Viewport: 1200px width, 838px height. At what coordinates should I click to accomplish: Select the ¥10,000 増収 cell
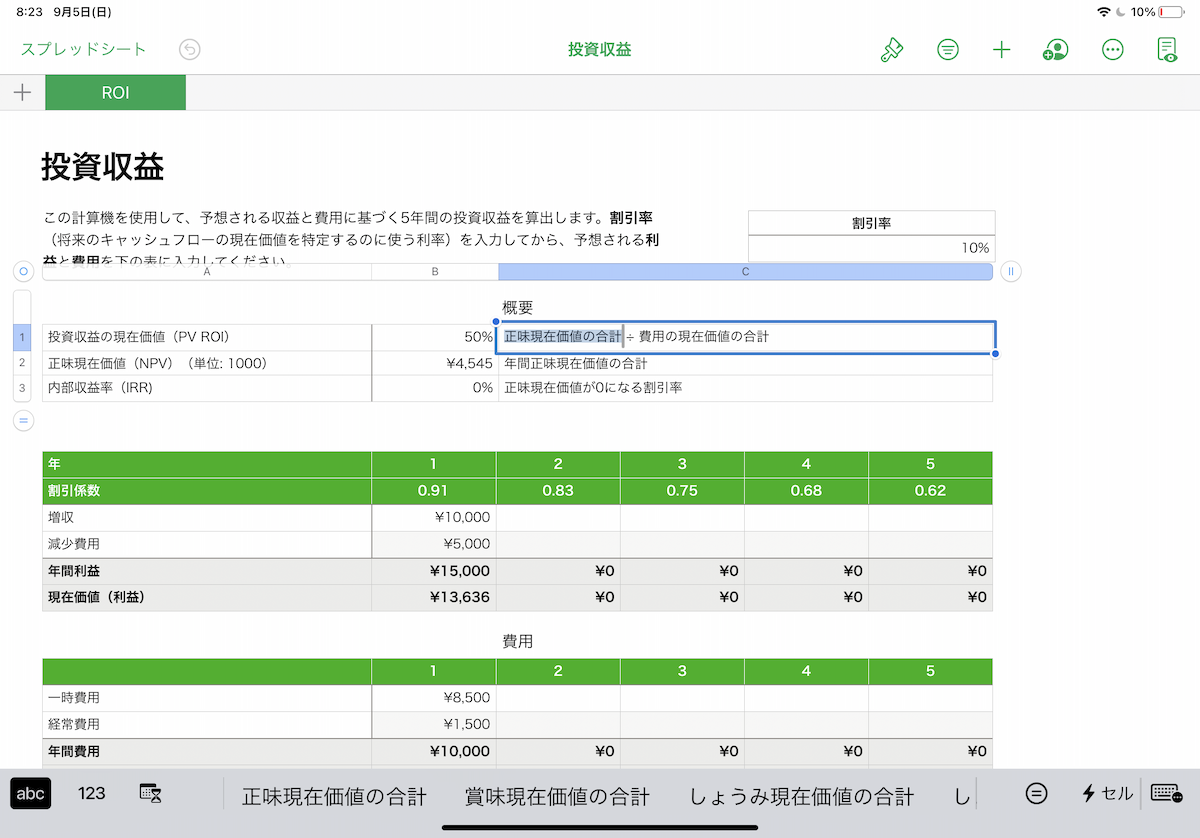click(434, 517)
